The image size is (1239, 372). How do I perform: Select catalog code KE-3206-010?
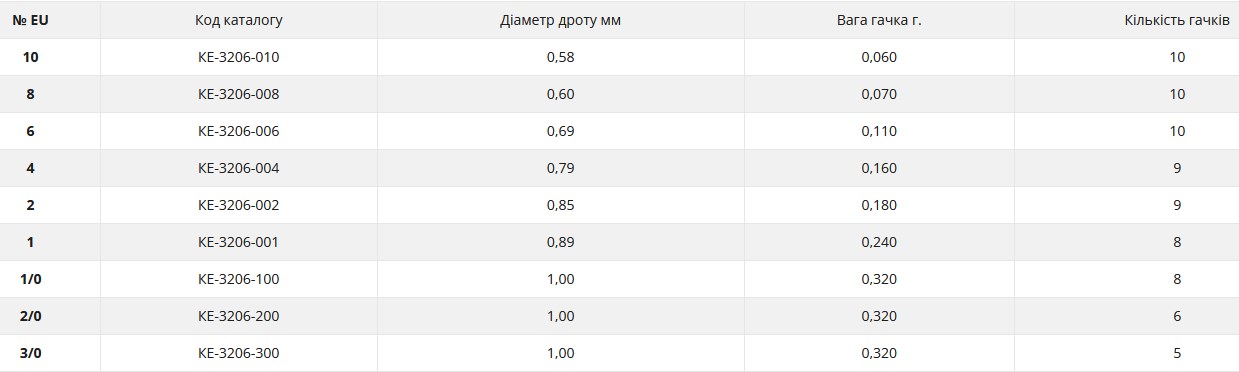click(239, 57)
